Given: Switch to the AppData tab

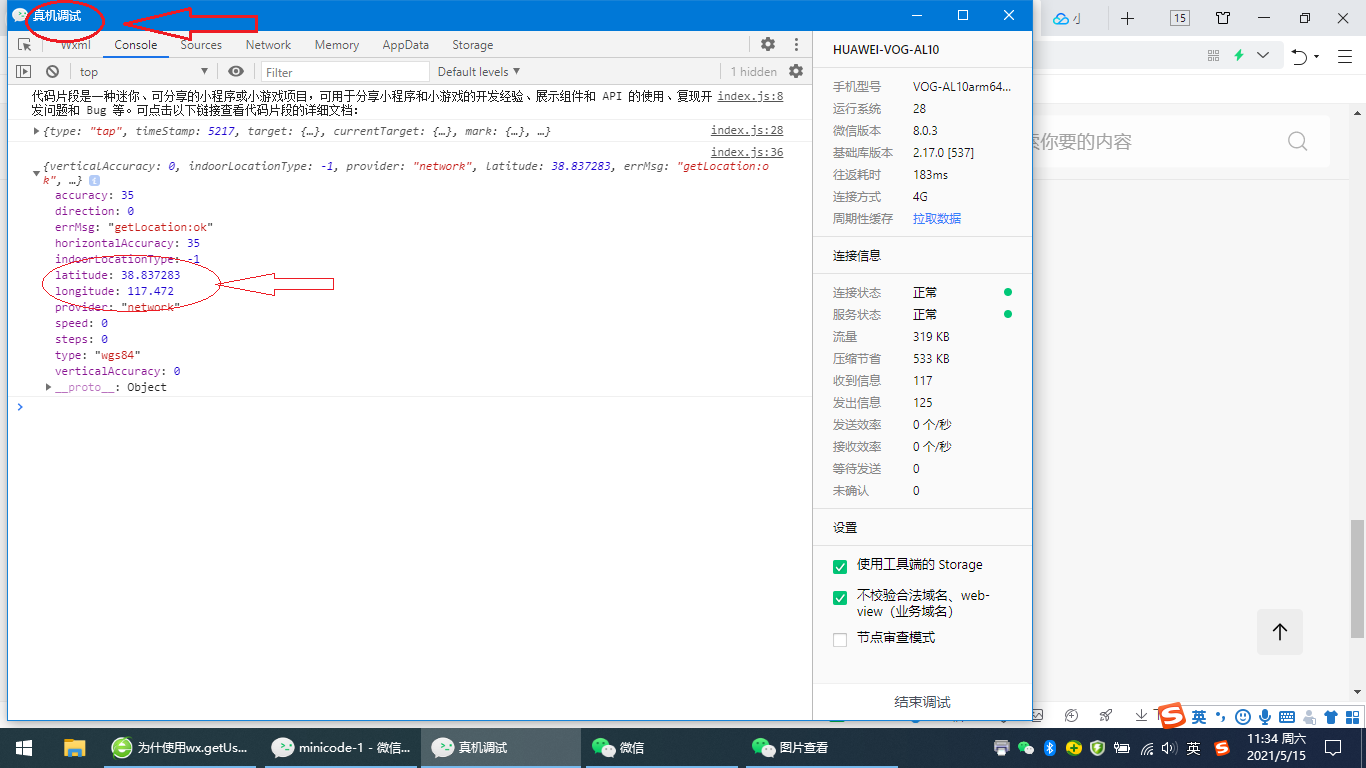Looking at the screenshot, I should coord(405,45).
